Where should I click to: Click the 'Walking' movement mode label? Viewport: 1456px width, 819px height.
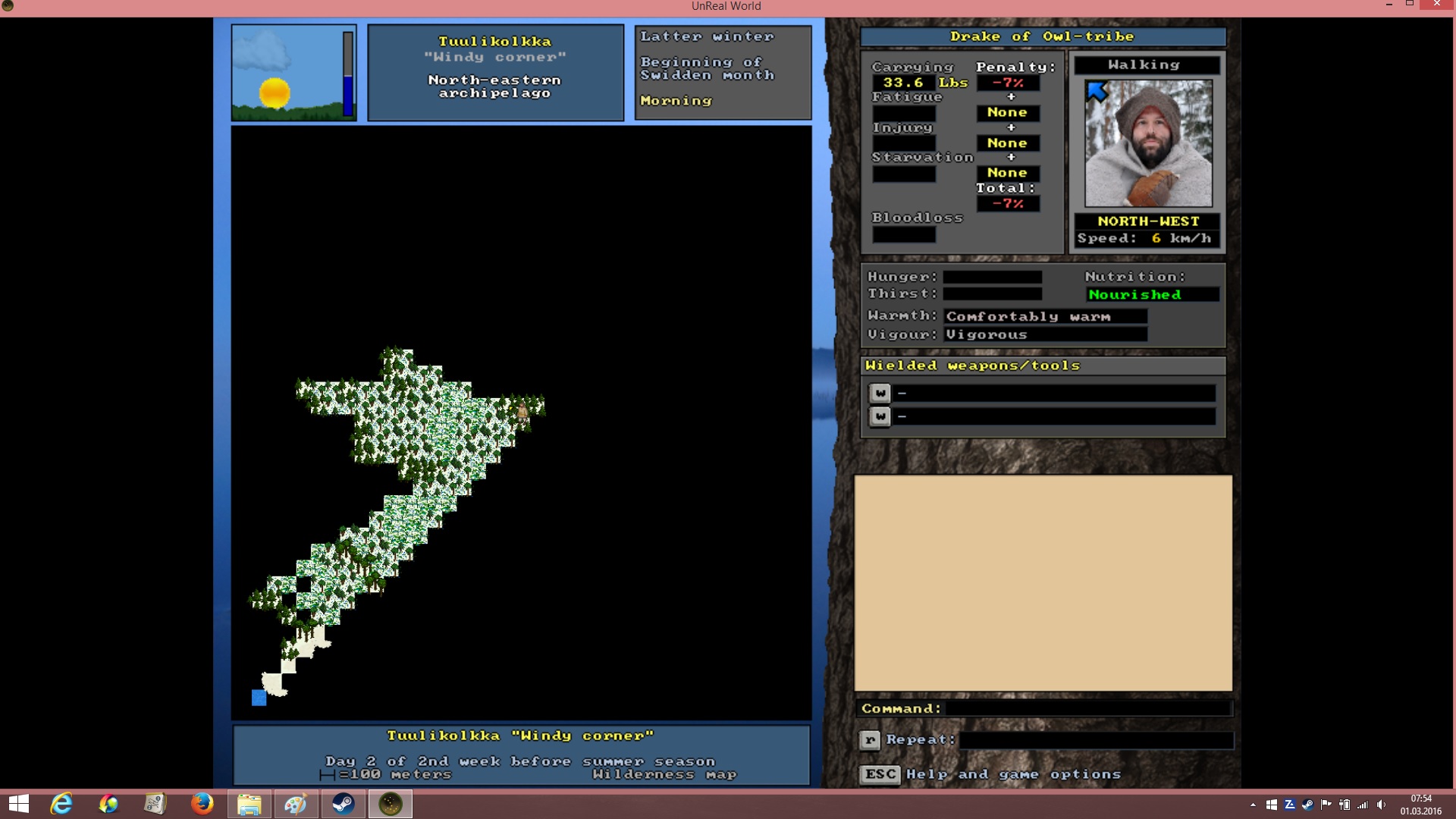pos(1145,65)
